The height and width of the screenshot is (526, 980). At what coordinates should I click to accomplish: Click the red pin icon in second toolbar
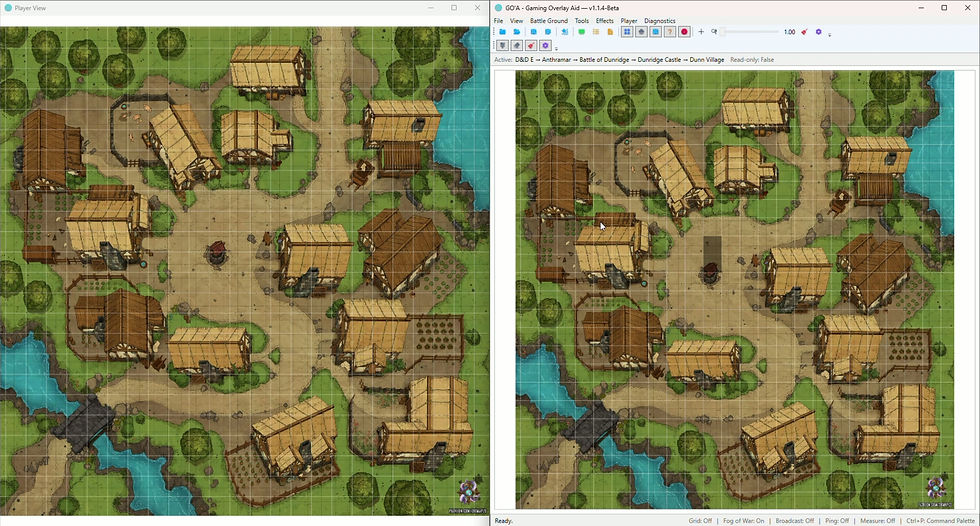pyautogui.click(x=531, y=46)
